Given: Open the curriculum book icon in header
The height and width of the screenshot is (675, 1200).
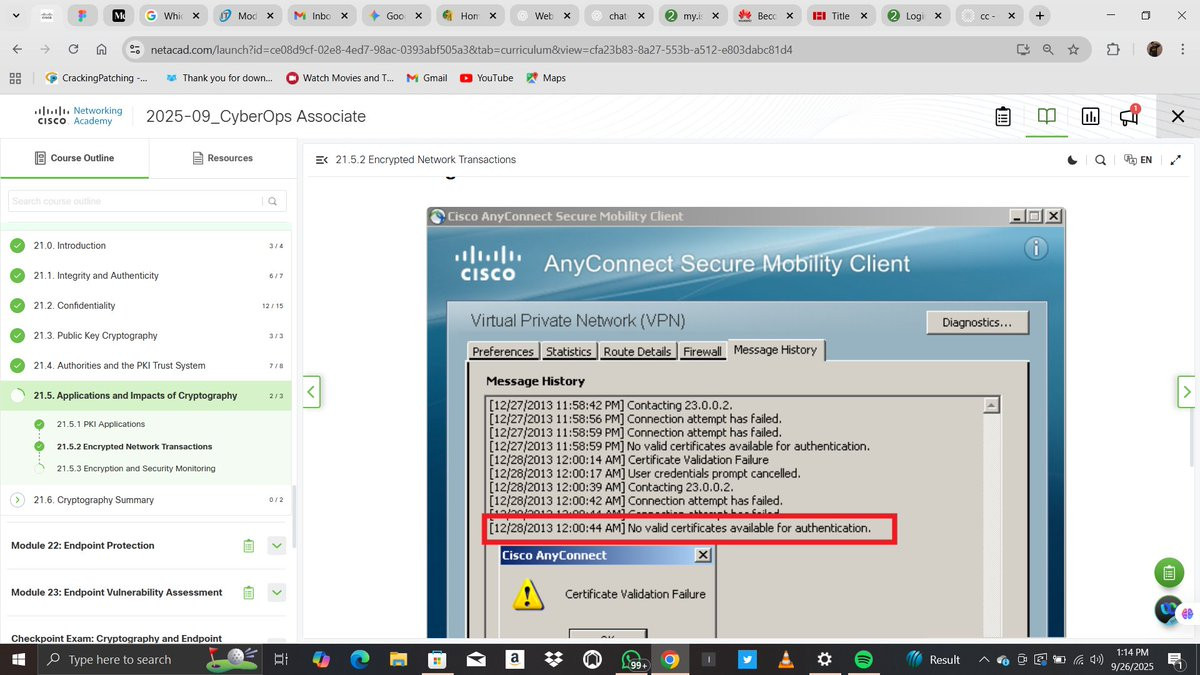Looking at the screenshot, I should point(1046,116).
